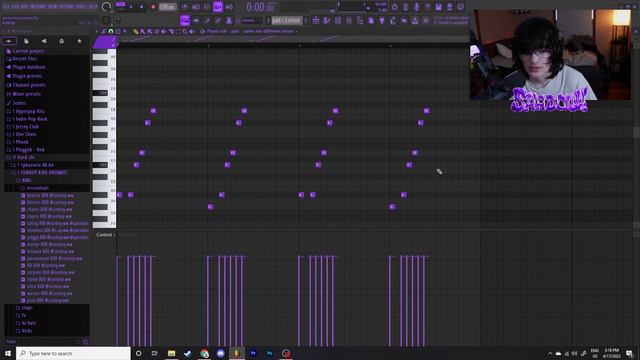Screen dimensions: 640x360
Task: Open the piano roll target channel dropdown
Action: 252,31
